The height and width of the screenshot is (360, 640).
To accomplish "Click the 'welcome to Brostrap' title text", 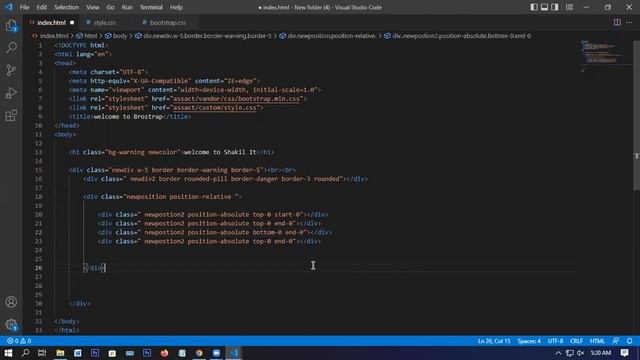I will coord(128,117).
